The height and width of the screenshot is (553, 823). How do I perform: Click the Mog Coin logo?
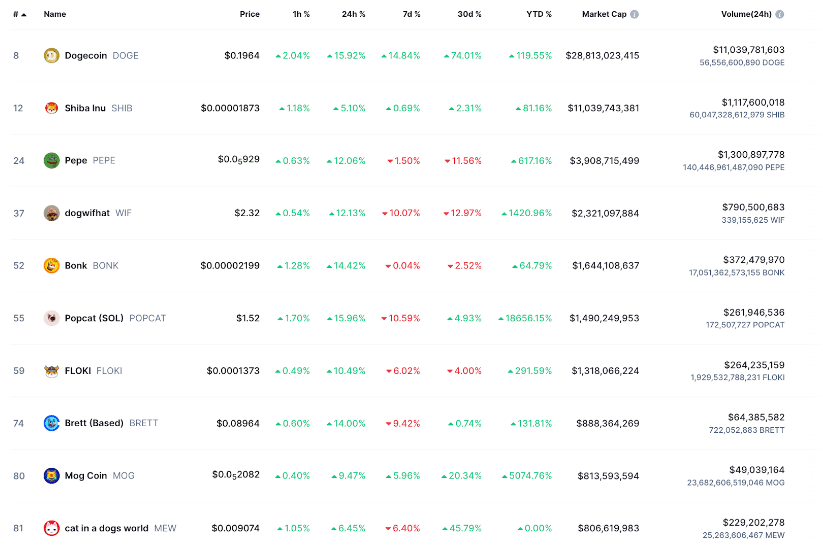coord(52,475)
